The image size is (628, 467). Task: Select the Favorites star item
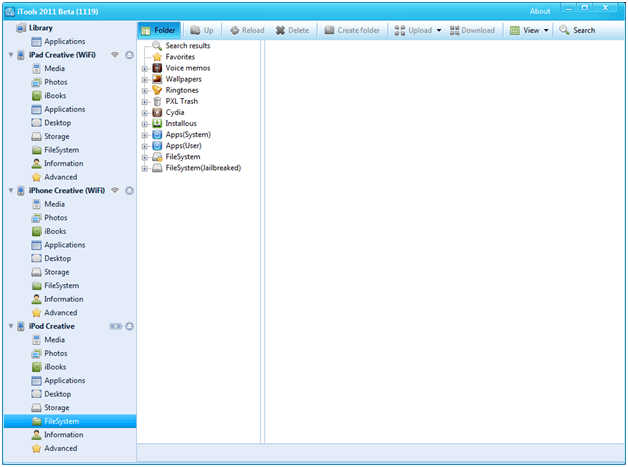click(180, 57)
